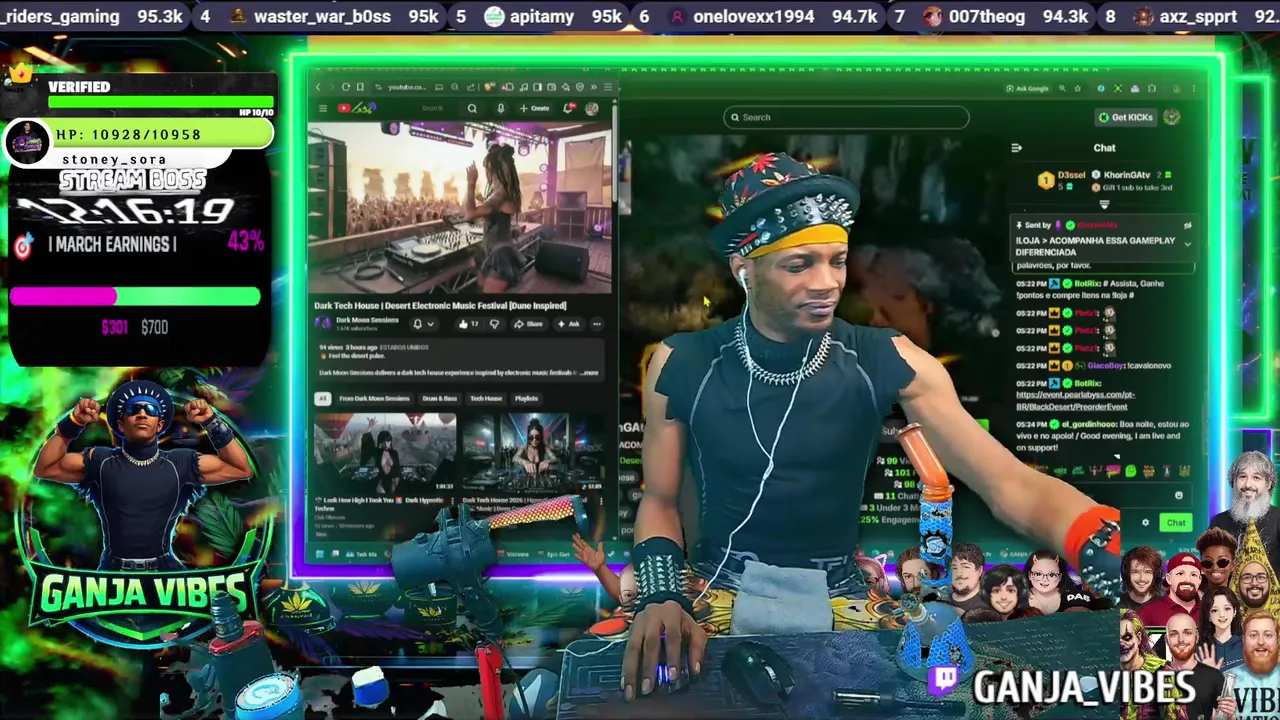This screenshot has width=1280, height=720.
Task: Expand the pinned message chevron
Action: click(x=1187, y=244)
